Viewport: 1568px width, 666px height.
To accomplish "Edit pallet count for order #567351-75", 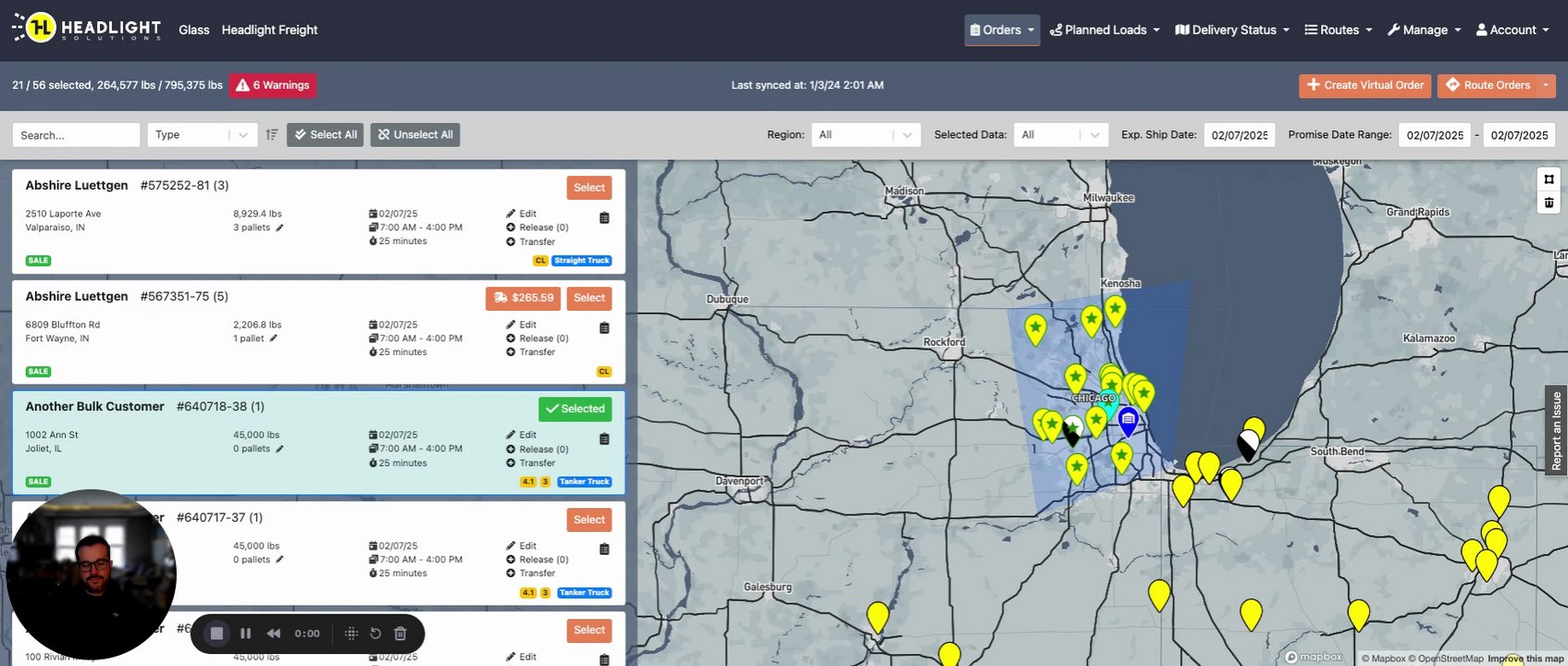I will coord(273,339).
